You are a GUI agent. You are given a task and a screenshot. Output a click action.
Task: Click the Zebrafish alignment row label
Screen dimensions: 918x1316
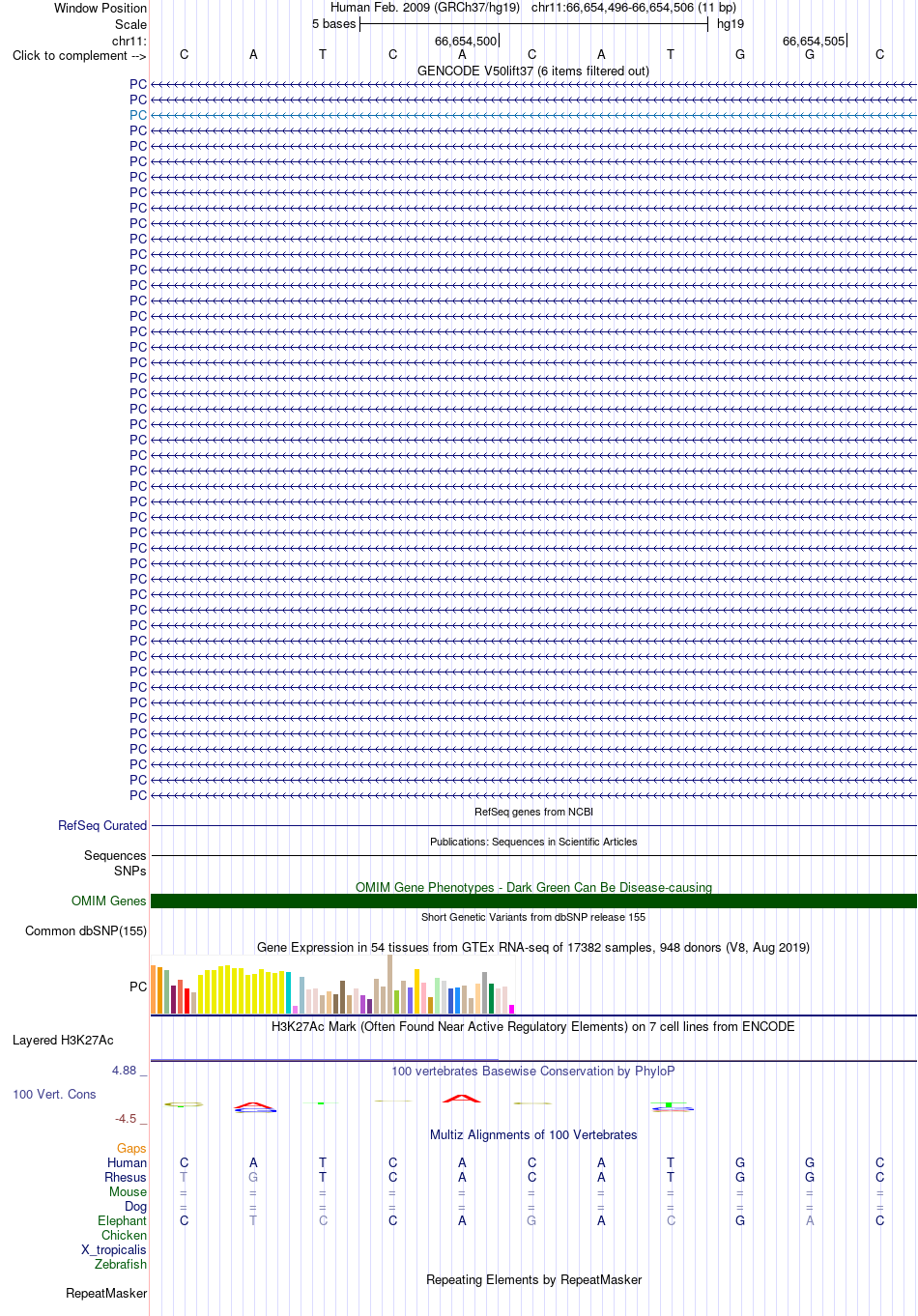121,1264
